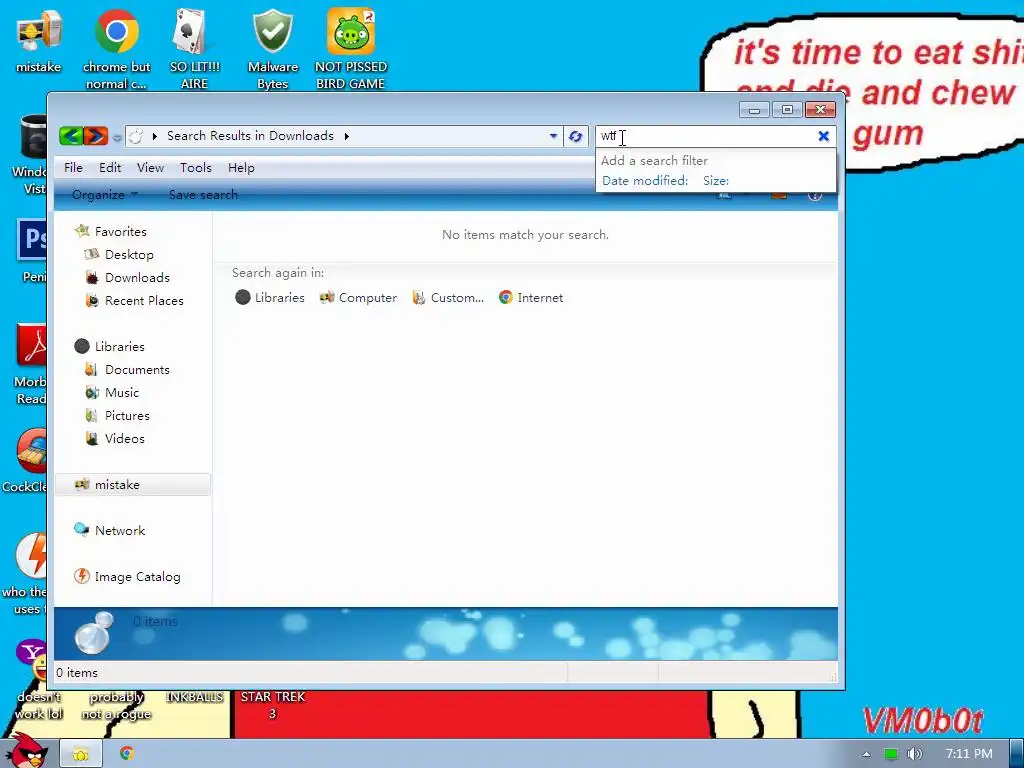The height and width of the screenshot is (768, 1024).
Task: Open the red Adobe Reader desktop icon
Action: coord(31,364)
